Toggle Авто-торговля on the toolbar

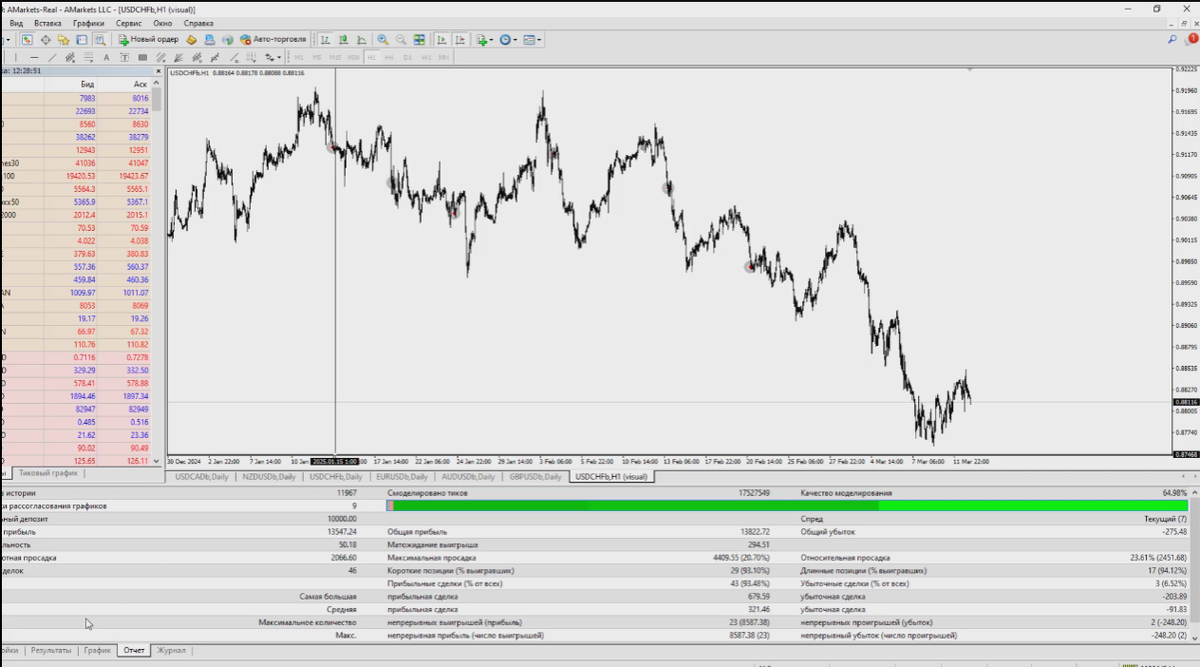point(270,40)
